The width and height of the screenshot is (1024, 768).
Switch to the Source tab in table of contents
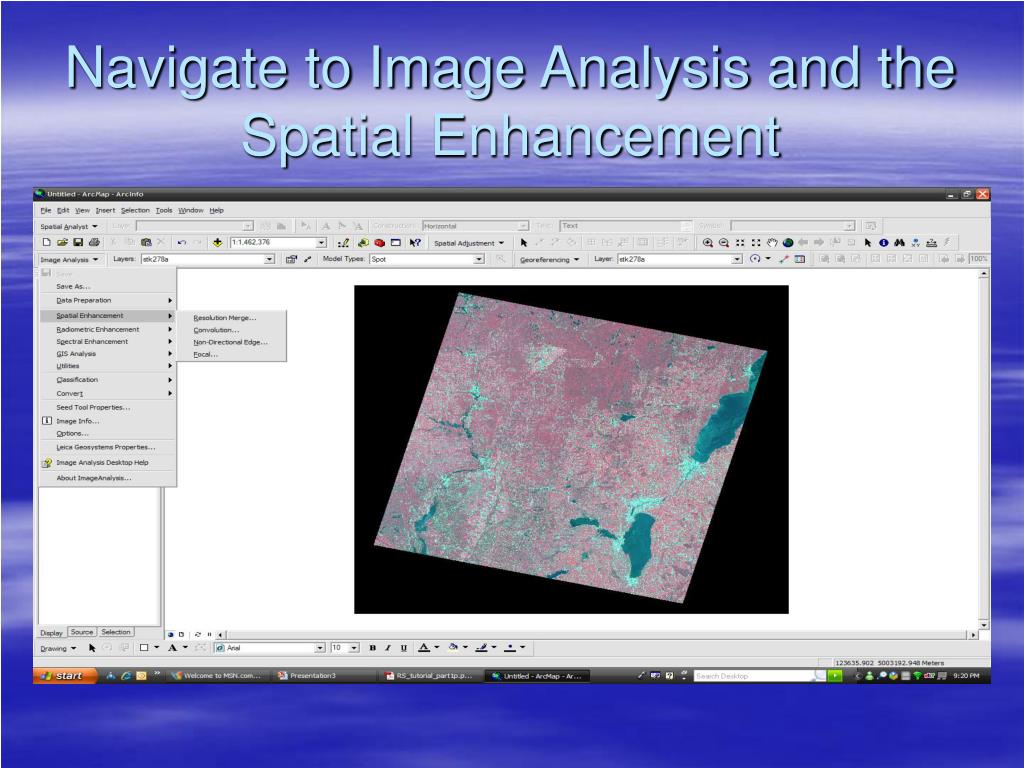(x=82, y=632)
